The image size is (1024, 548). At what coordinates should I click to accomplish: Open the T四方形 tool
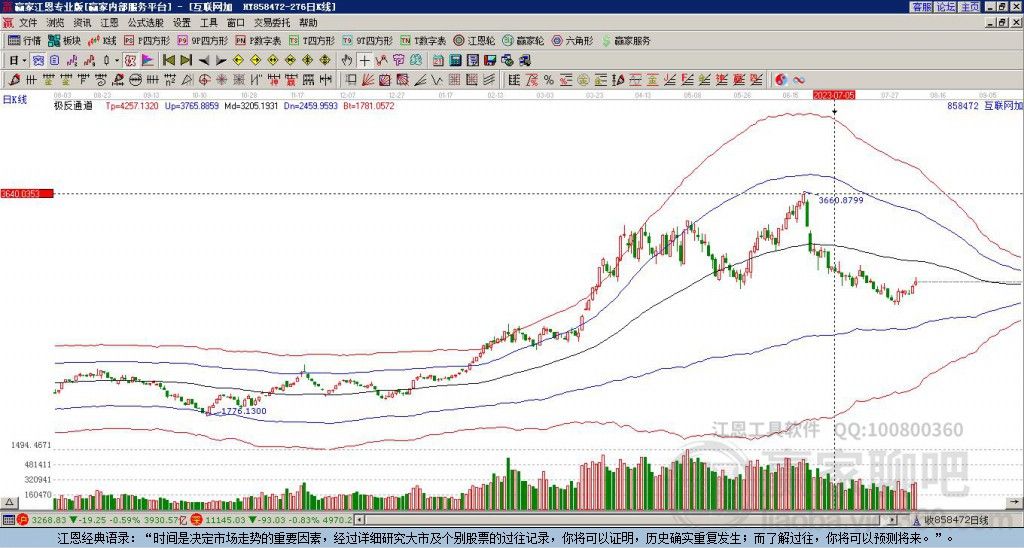click(x=312, y=40)
